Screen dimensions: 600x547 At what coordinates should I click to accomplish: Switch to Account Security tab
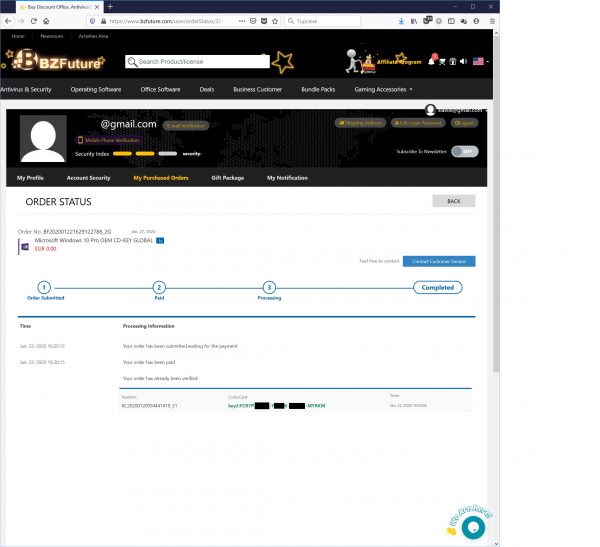pyautogui.click(x=88, y=178)
